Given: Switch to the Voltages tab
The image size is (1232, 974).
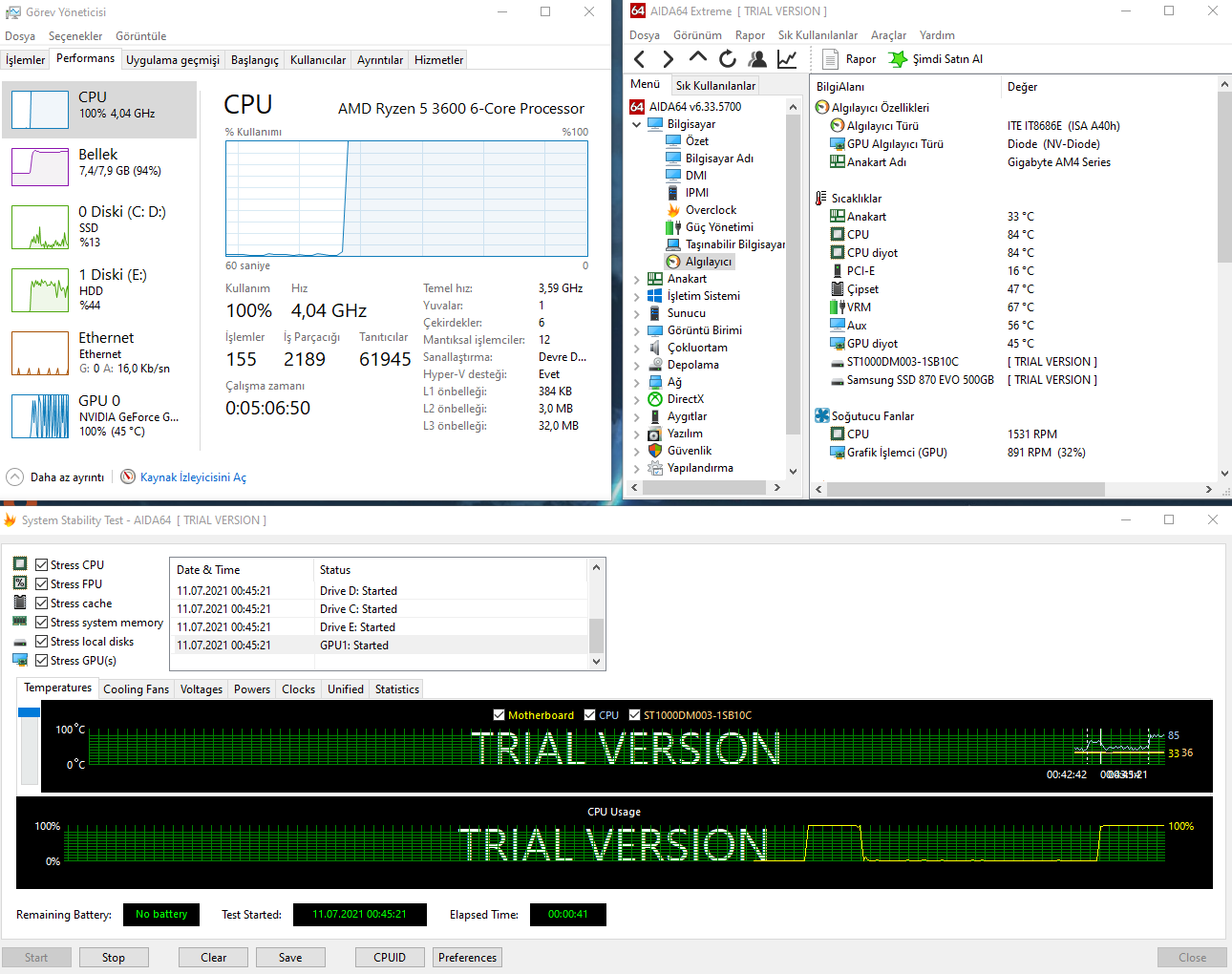Looking at the screenshot, I should click(x=202, y=689).
